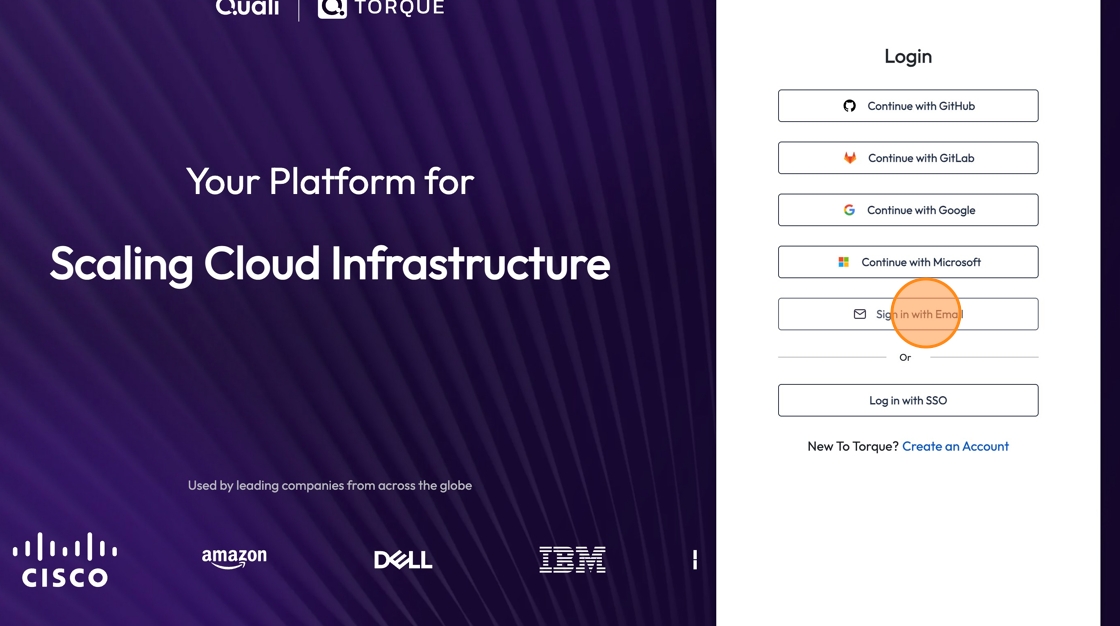Click 'Your Platform for' text
1120x626 pixels.
[x=330, y=182]
